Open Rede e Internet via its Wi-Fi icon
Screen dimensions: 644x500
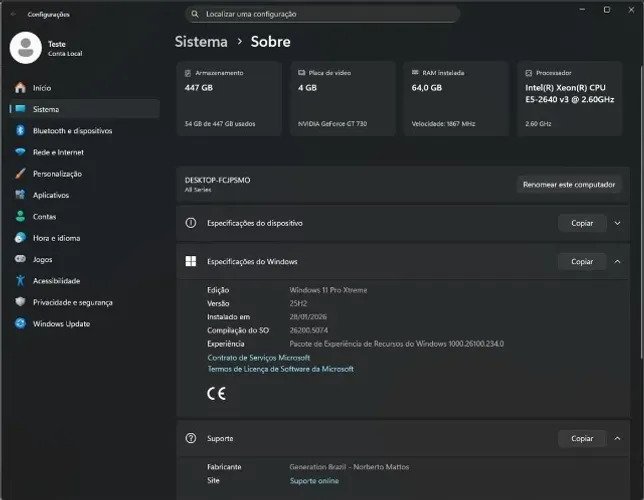[x=20, y=152]
